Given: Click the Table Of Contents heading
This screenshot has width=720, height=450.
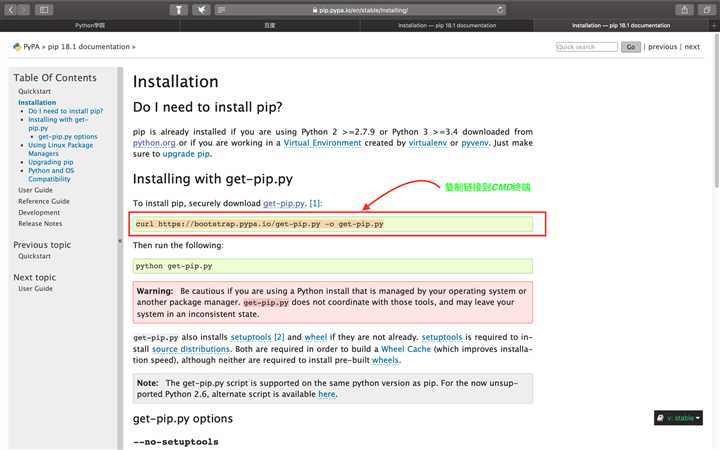Looking at the screenshot, I should pos(55,78).
